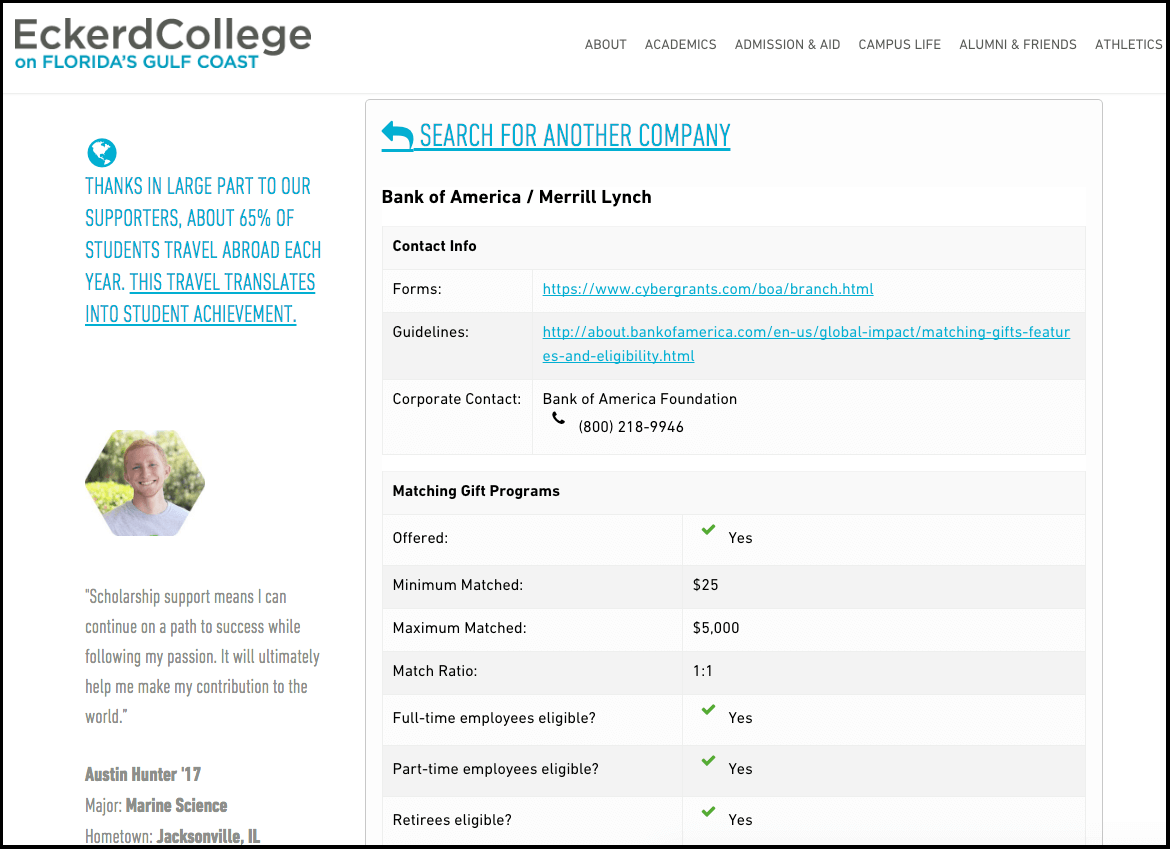
Task: Click Austin Hunter's hexagon photo
Action: tap(145, 483)
